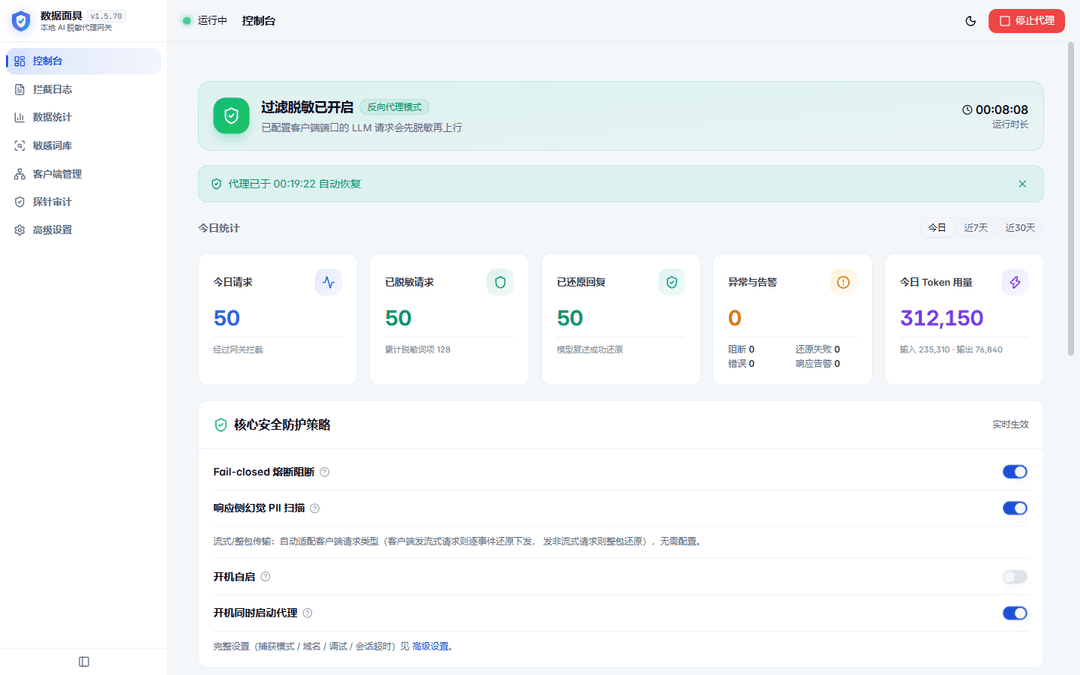The height and width of the screenshot is (675, 1080).
Task: Click the red 停止代理 button
Action: coord(1026,21)
